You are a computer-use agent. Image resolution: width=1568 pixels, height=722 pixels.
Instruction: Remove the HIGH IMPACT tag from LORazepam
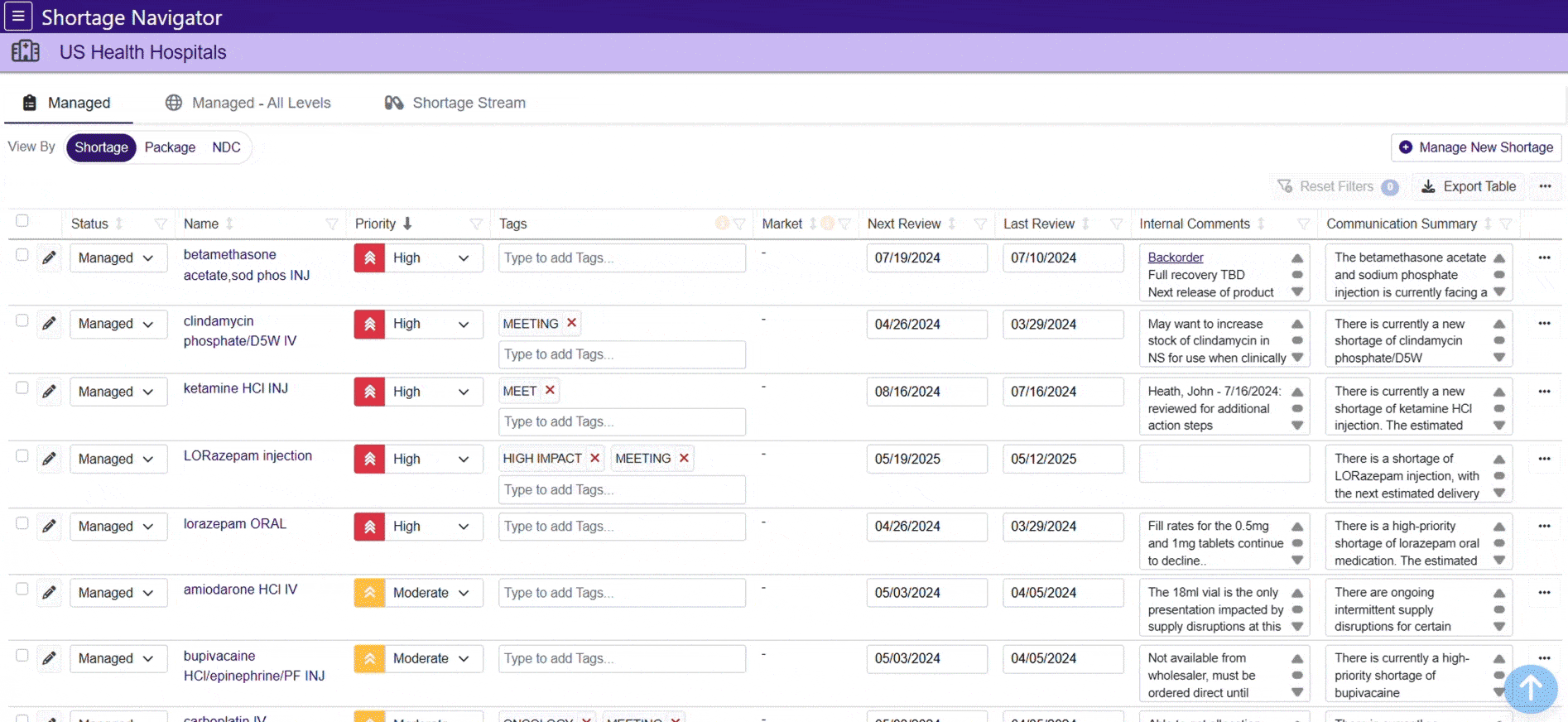point(594,459)
